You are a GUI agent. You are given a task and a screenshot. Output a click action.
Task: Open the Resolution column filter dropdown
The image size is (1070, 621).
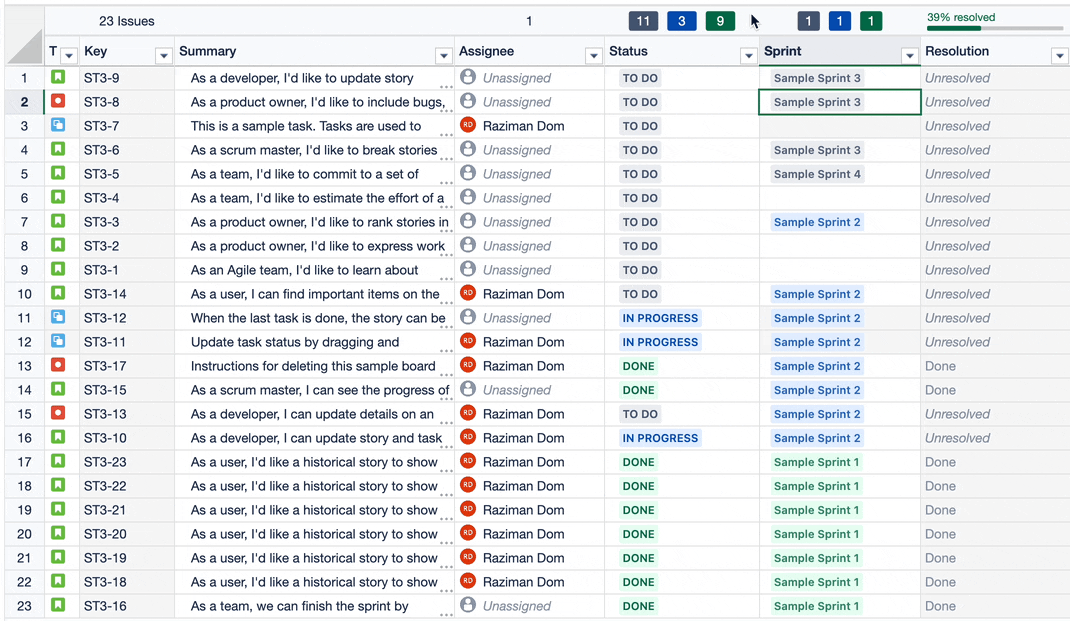[1059, 56]
